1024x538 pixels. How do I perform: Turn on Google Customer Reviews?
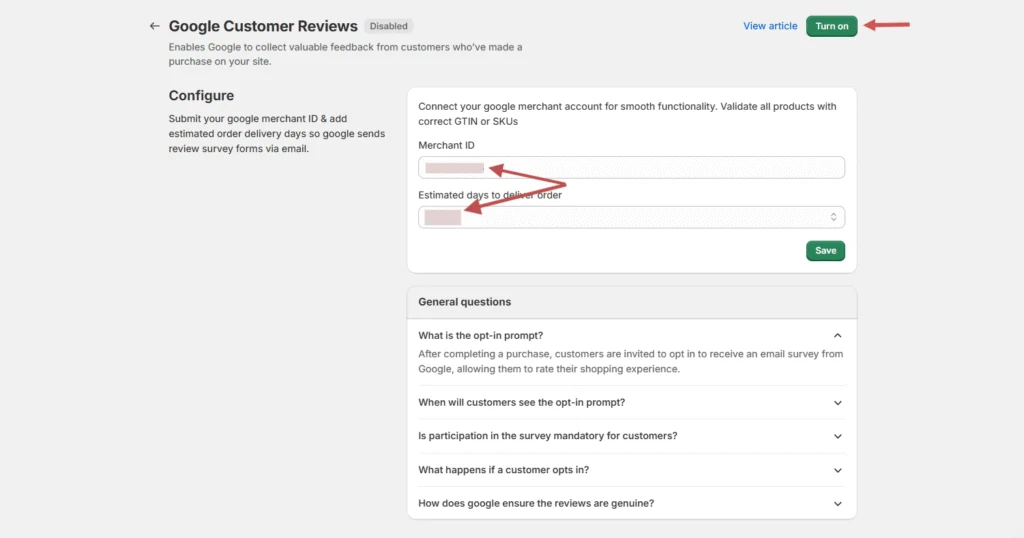831,26
